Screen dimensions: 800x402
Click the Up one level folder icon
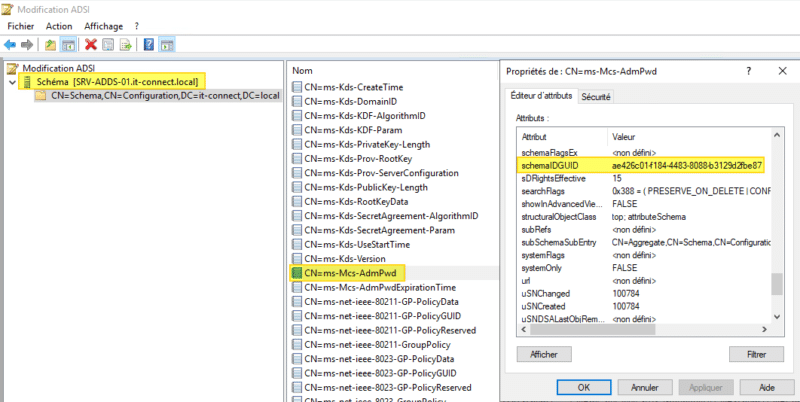click(x=49, y=45)
